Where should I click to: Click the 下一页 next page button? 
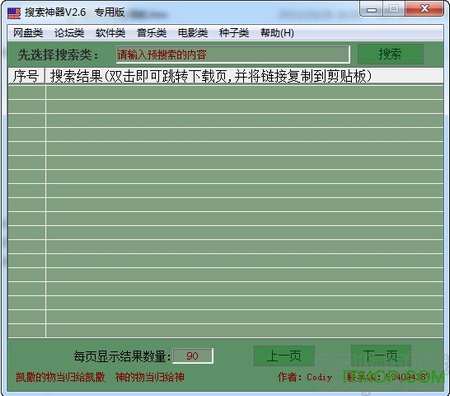point(381,356)
